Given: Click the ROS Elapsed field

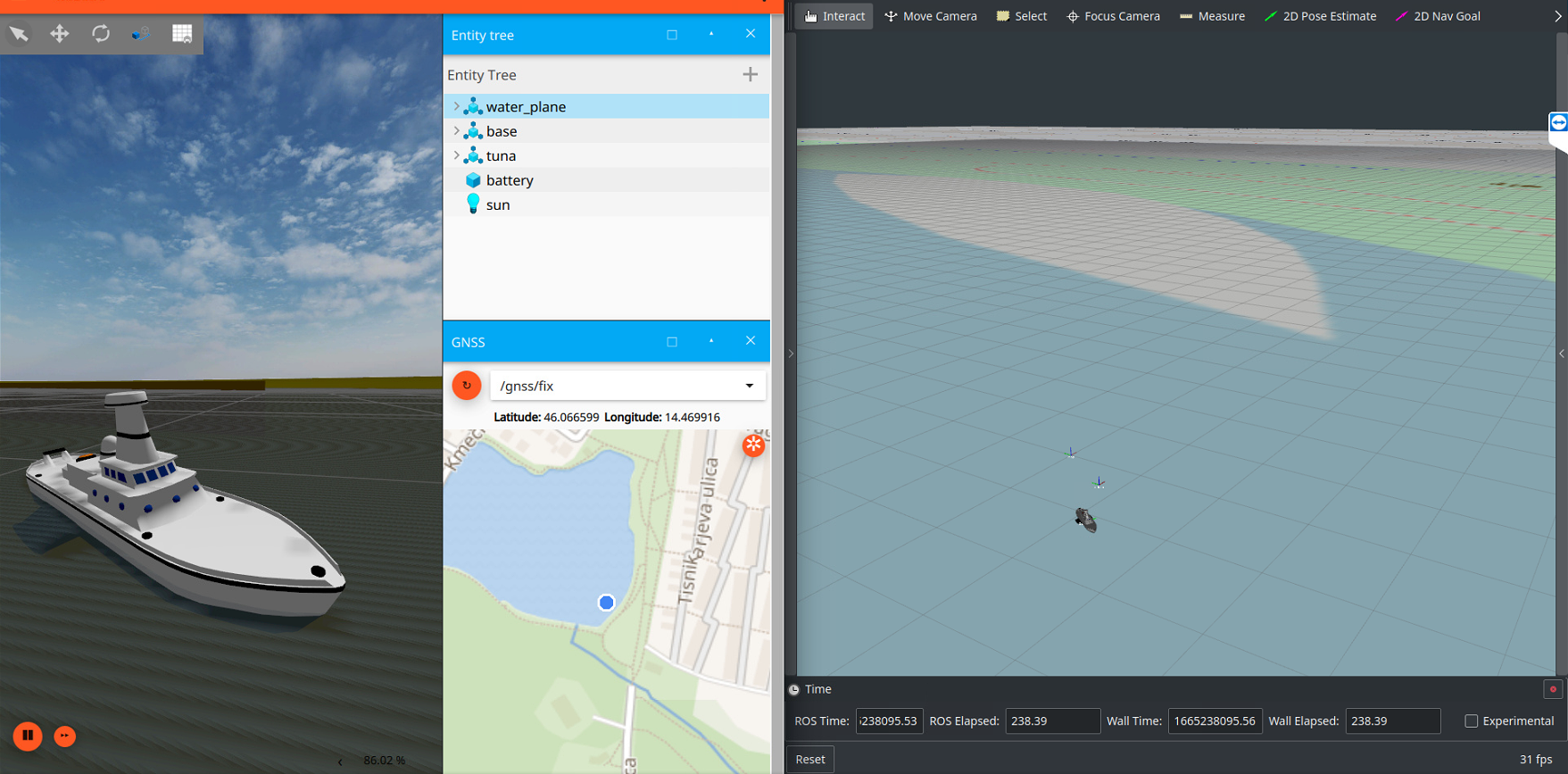Looking at the screenshot, I should [1052, 721].
